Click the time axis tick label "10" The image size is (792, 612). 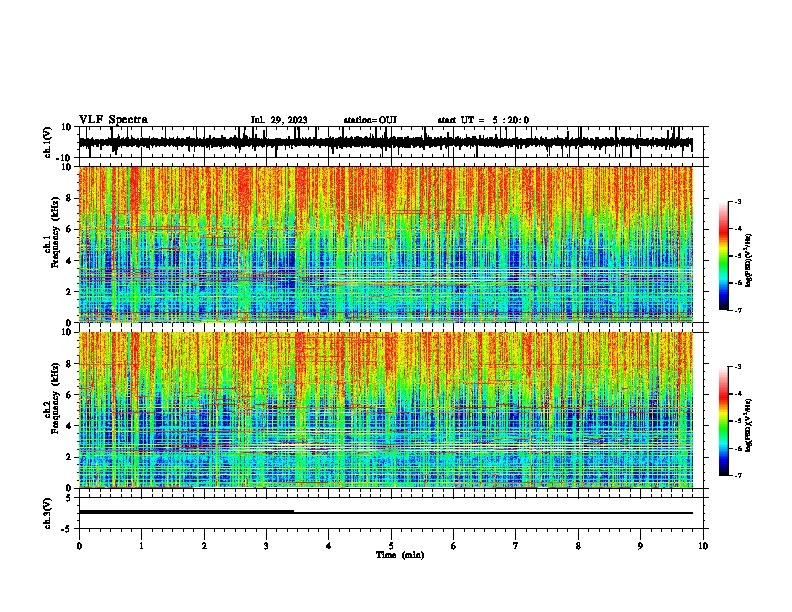[703, 546]
